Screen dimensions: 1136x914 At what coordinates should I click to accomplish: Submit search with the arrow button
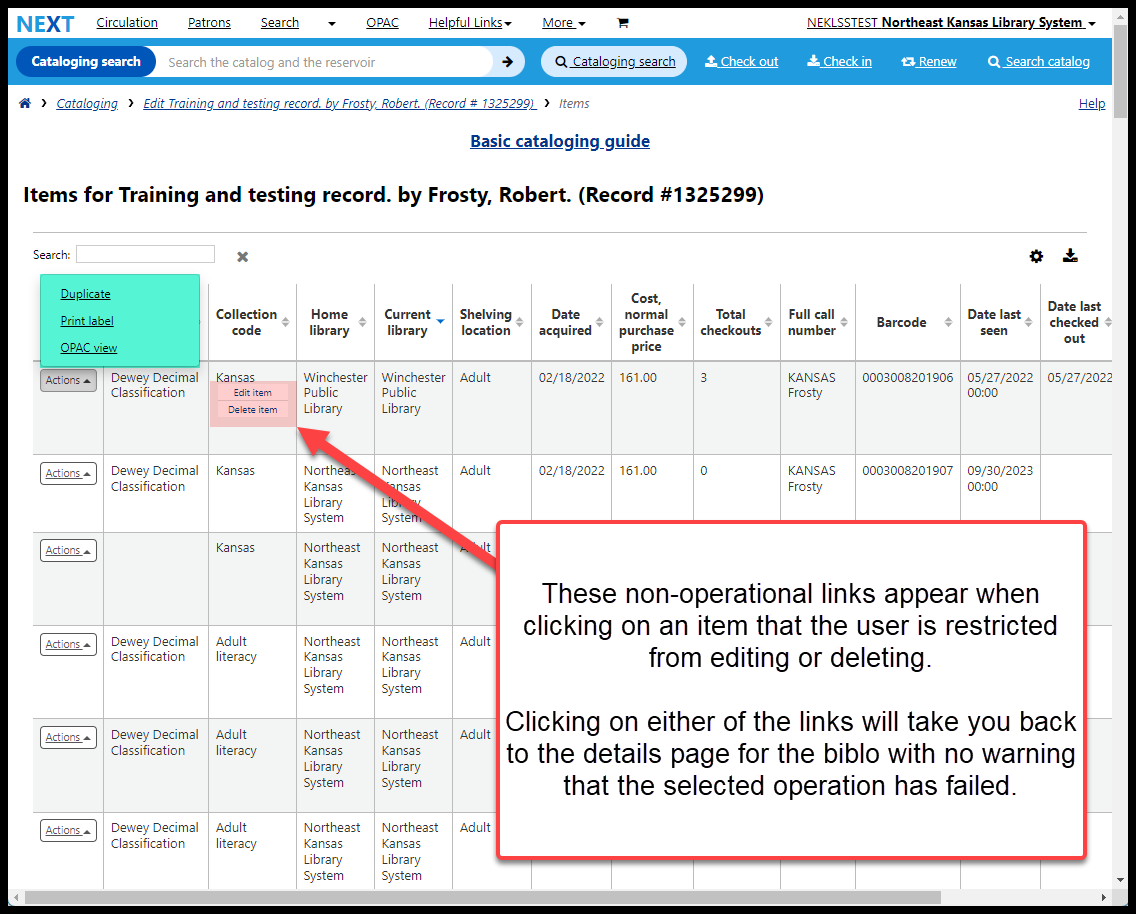click(x=507, y=62)
